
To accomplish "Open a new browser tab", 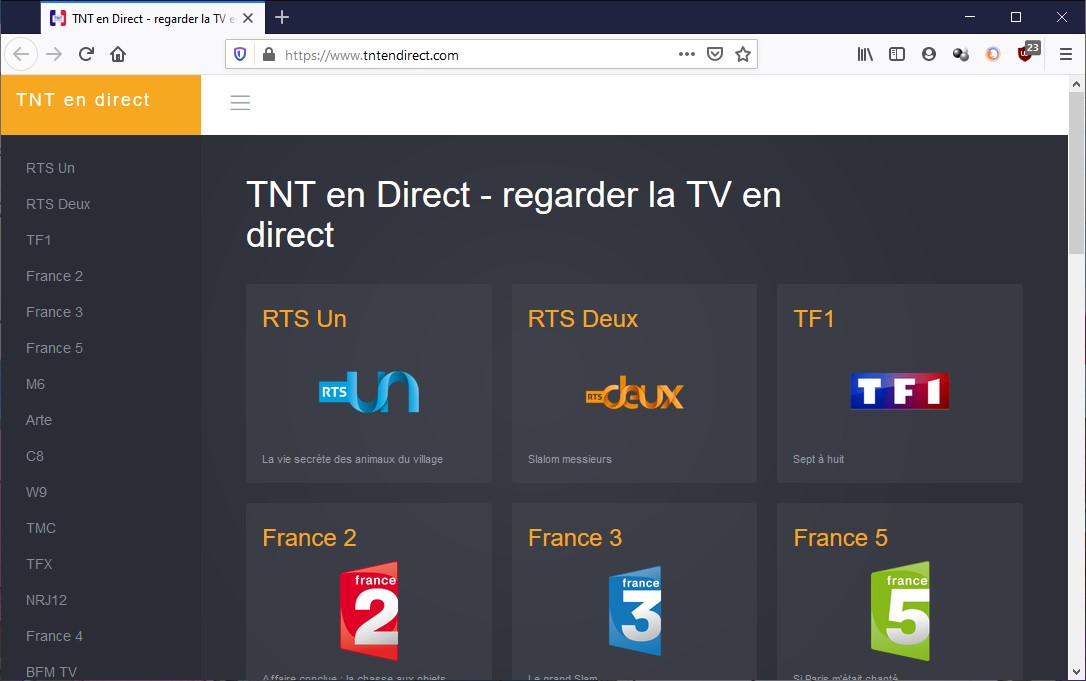I will pyautogui.click(x=281, y=17).
